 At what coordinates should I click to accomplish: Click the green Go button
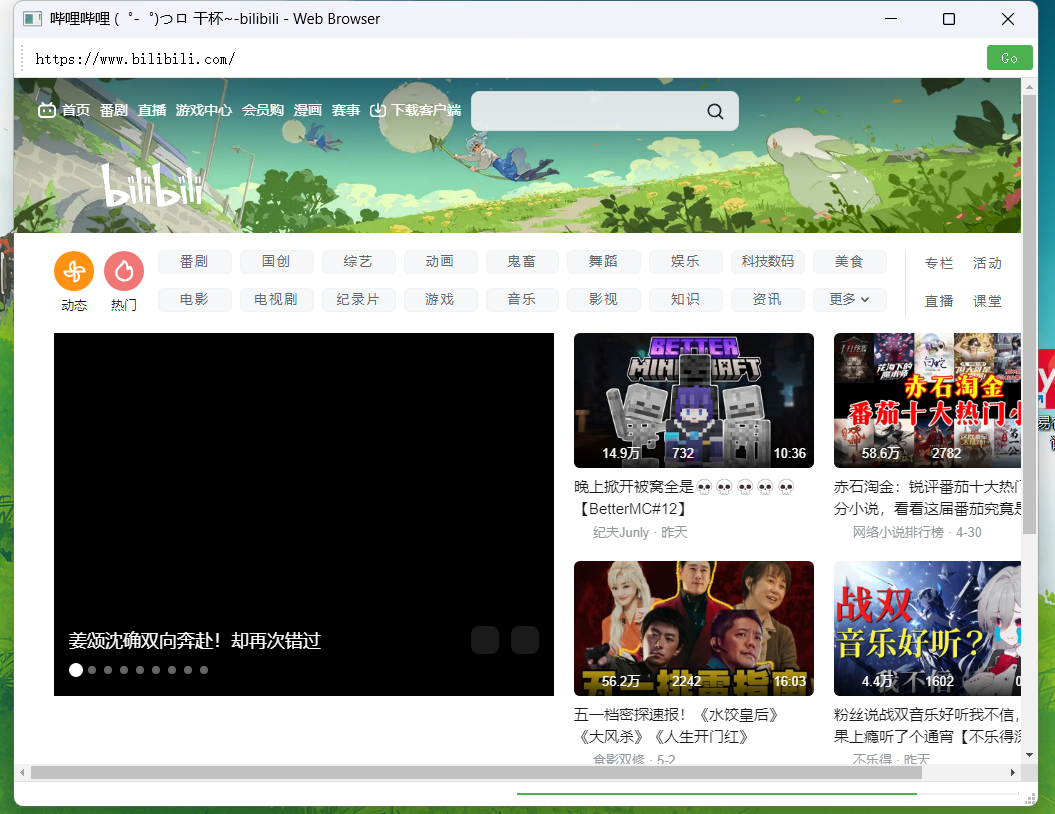[x=1009, y=58]
